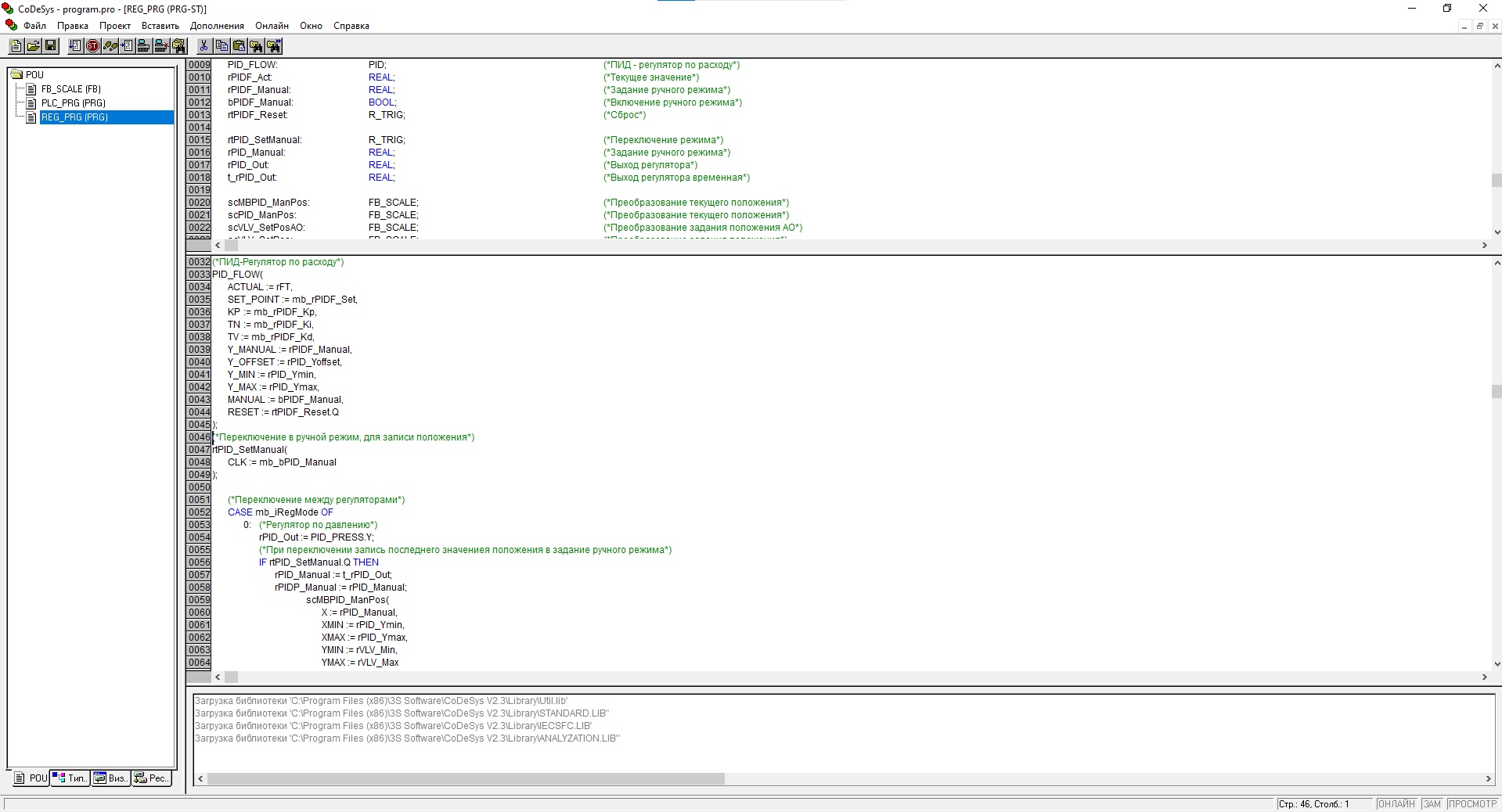Open the Вставить menu
1502x812 pixels.
[160, 26]
